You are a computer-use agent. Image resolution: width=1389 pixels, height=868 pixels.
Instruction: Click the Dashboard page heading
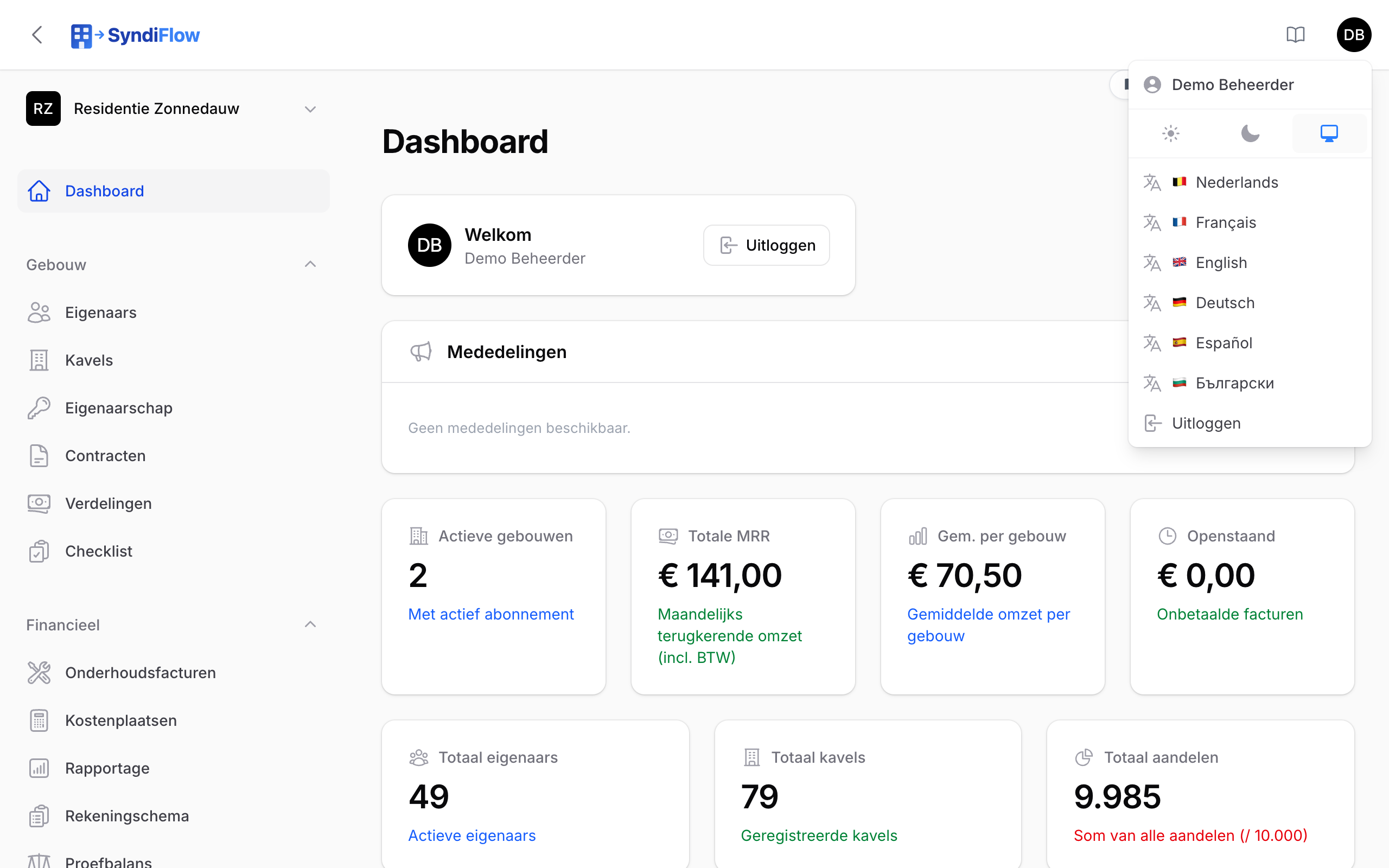(465, 142)
